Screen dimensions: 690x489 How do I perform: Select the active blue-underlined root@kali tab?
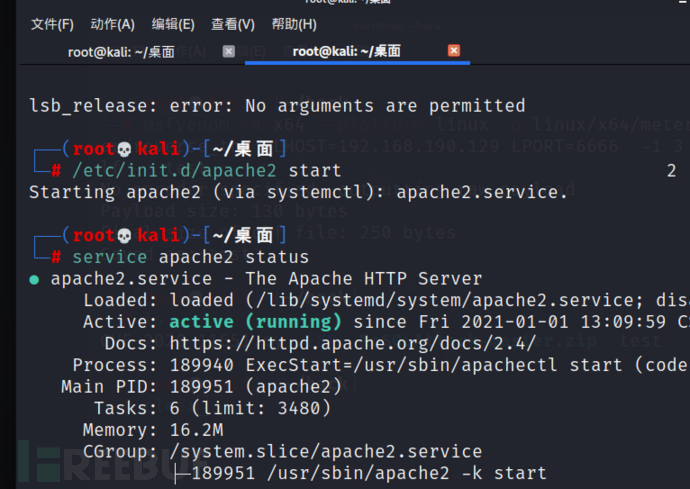pos(347,51)
